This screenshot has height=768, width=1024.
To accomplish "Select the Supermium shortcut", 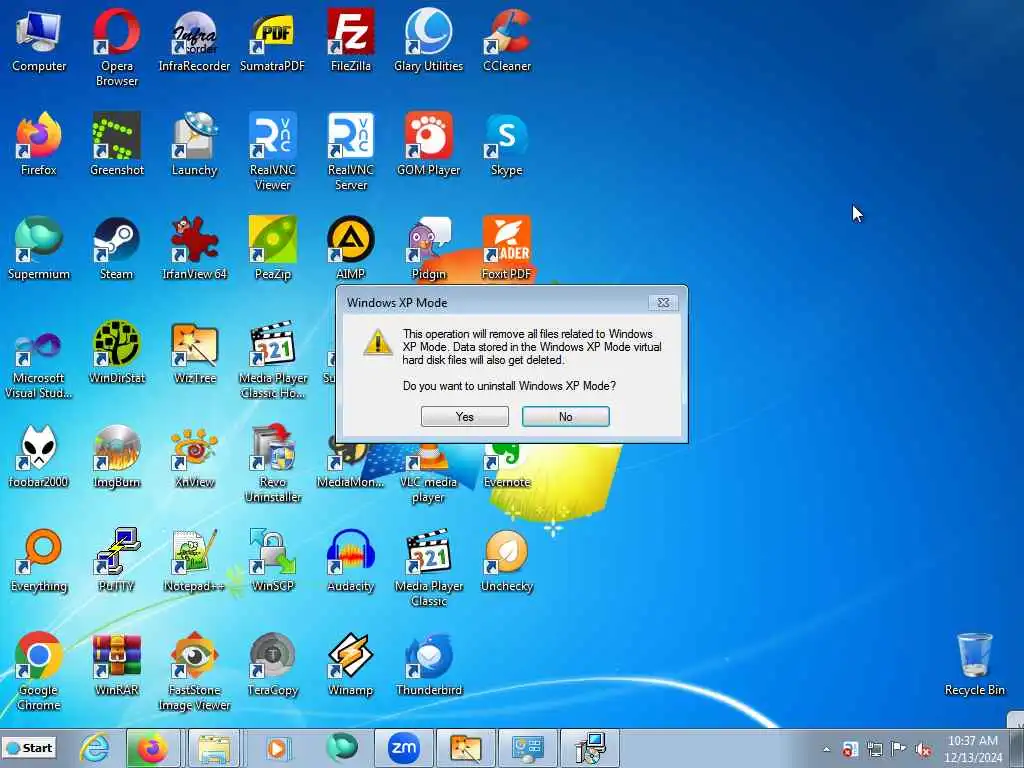I will click(x=39, y=248).
